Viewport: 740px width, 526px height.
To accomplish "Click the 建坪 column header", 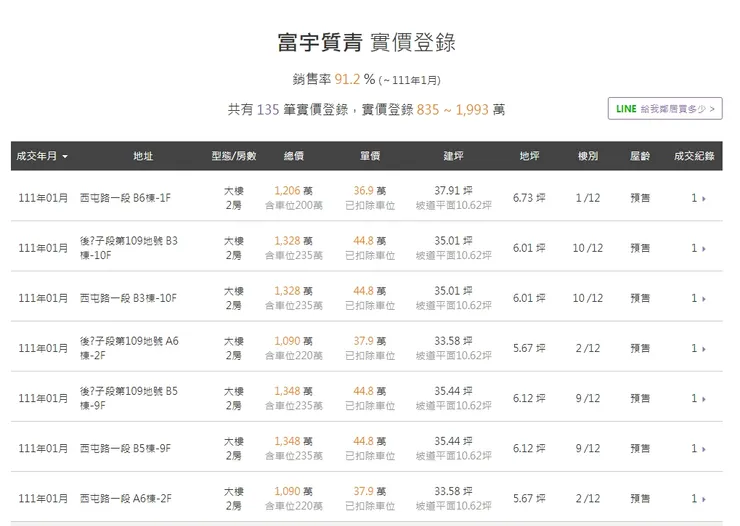I will [453, 156].
